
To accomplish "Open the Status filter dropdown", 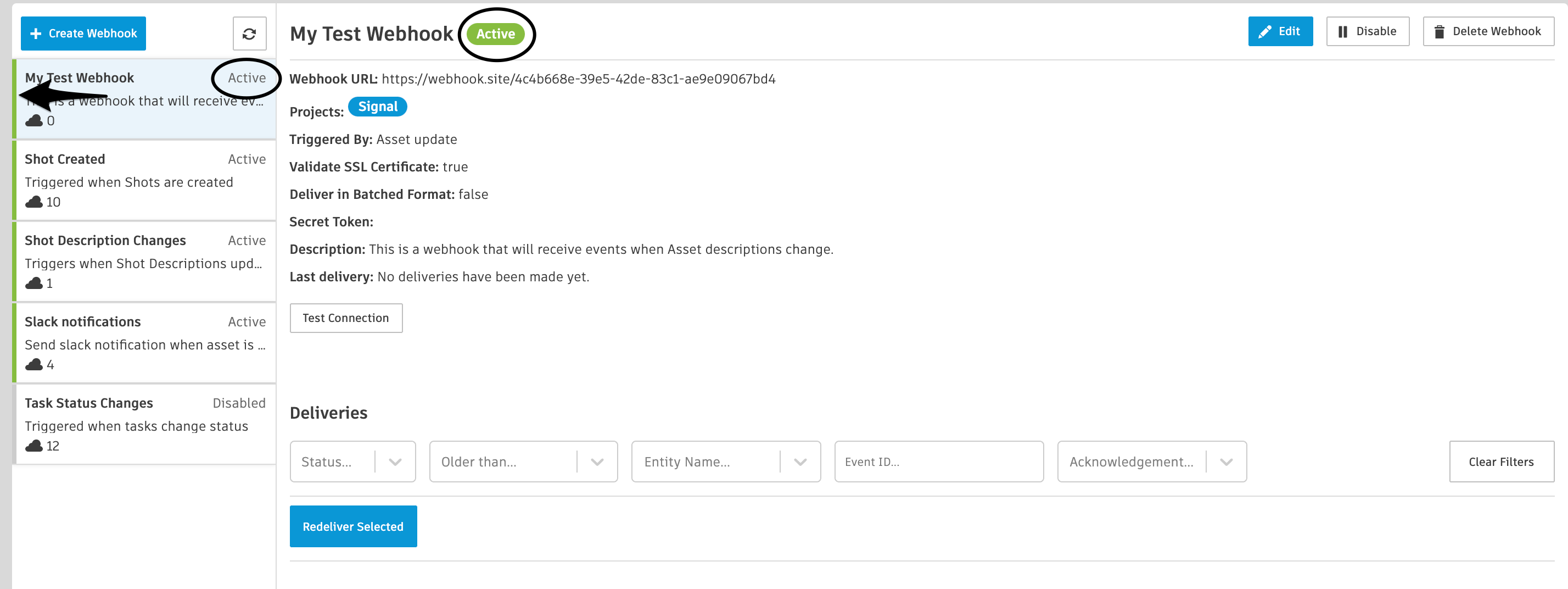I will pyautogui.click(x=353, y=462).
